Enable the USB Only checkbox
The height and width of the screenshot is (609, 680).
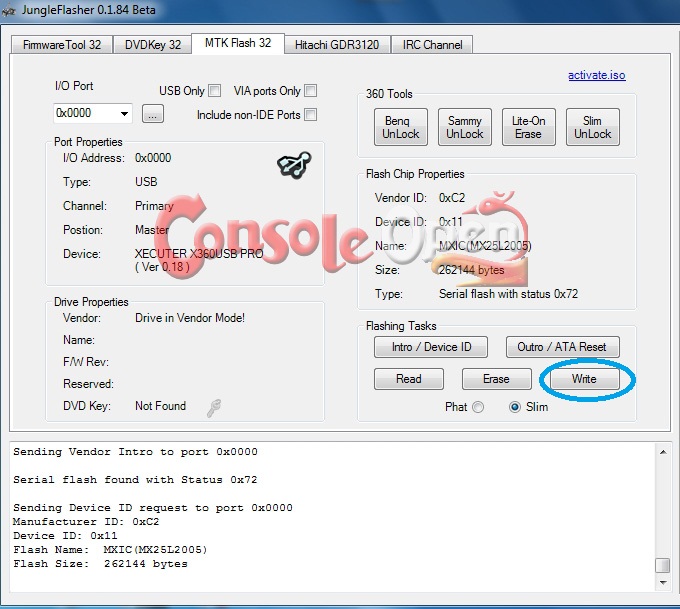coord(215,91)
